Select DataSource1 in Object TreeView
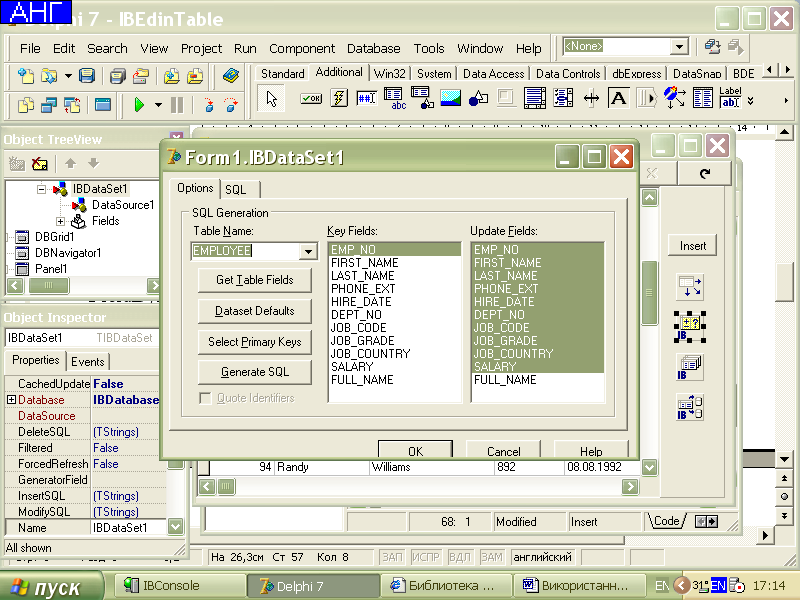This screenshot has height=600, width=800. pos(122,205)
